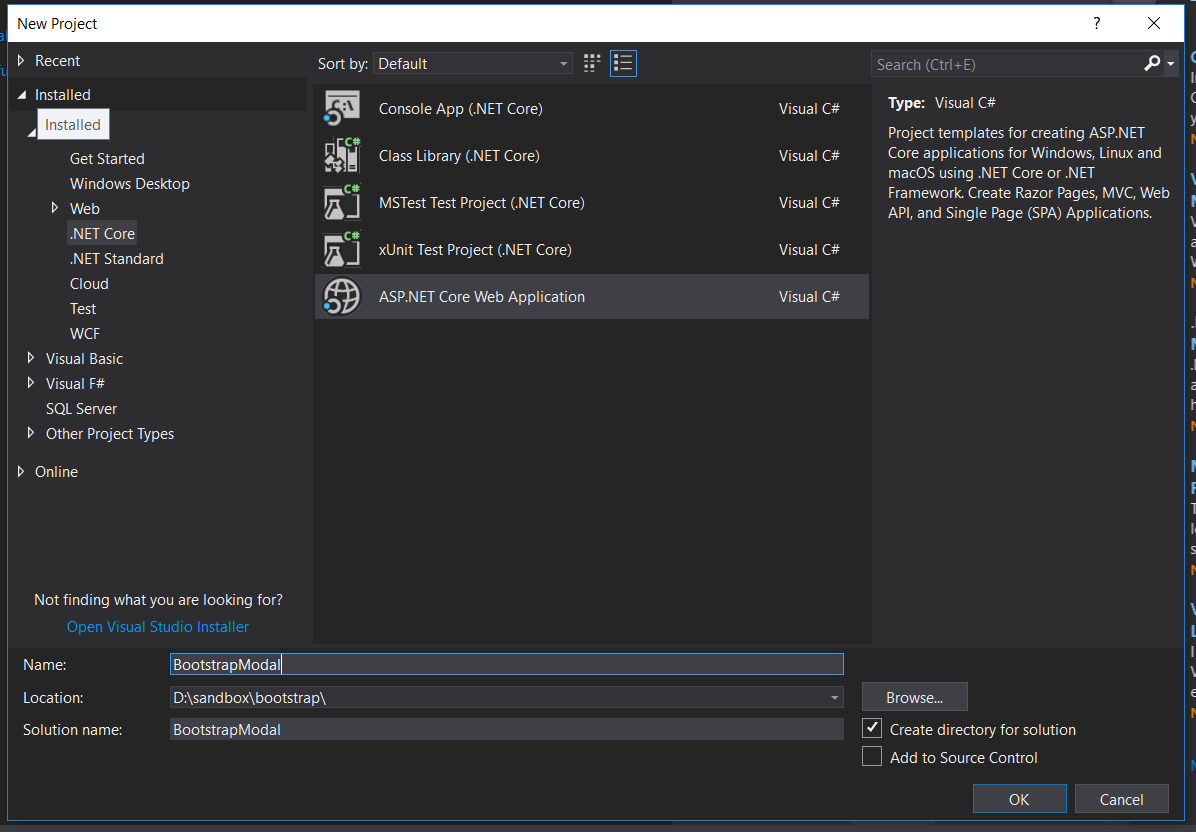Switch to small icons grid view
This screenshot has width=1196, height=832.
coord(592,63)
